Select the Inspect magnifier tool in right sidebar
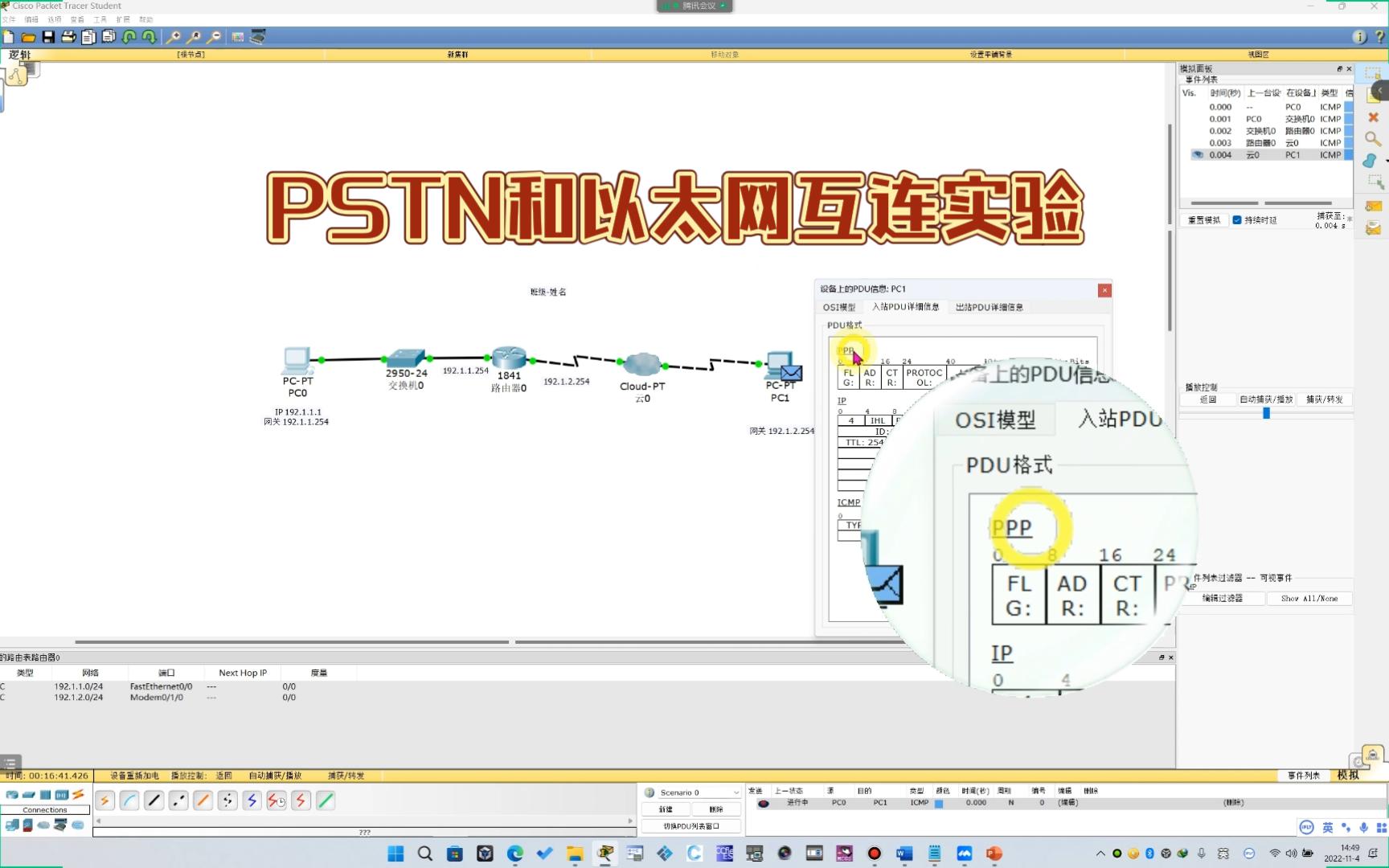This screenshot has width=1389, height=868. 1373,139
